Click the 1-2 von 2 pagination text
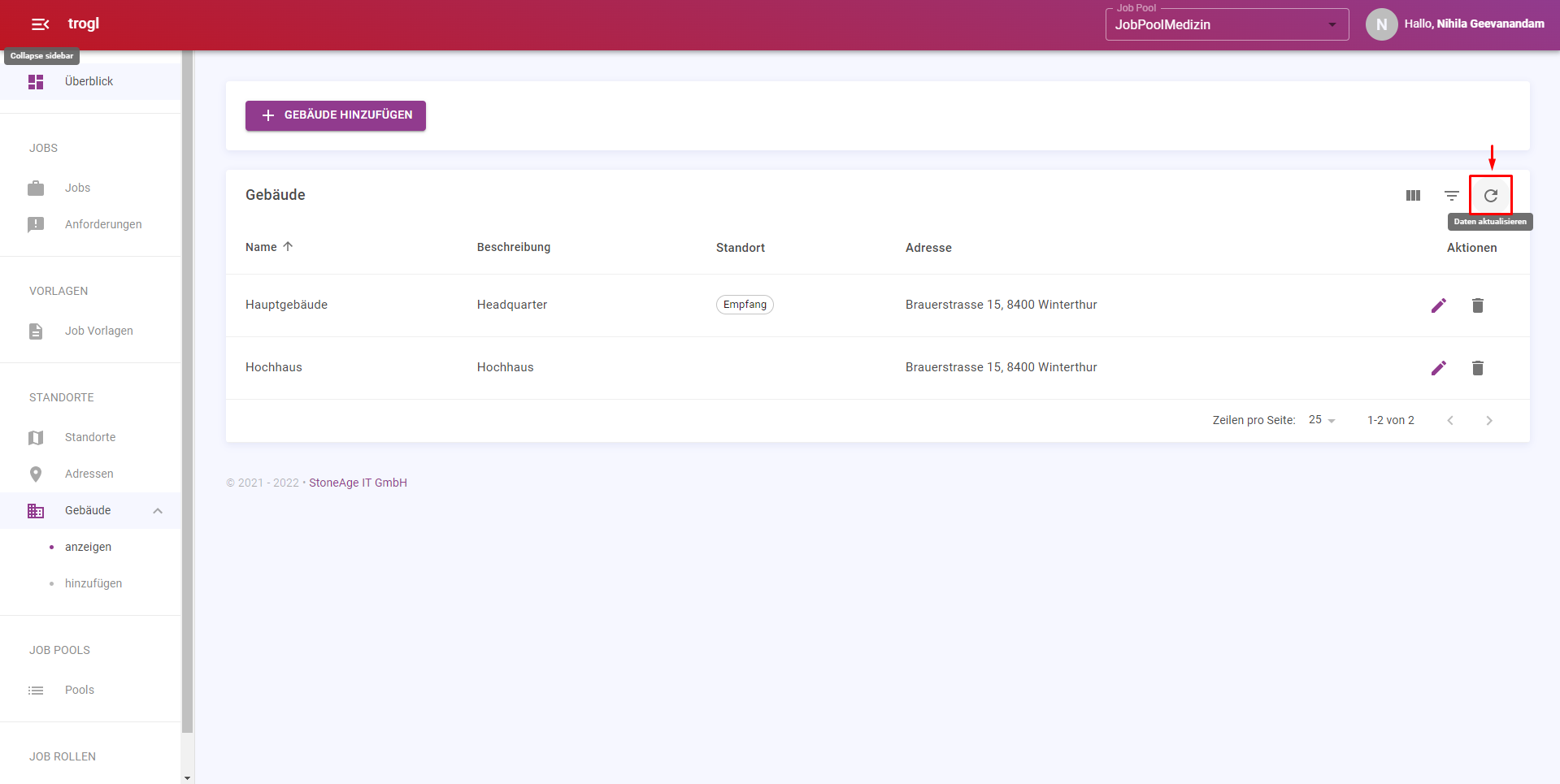This screenshot has height=784, width=1560. click(x=1391, y=420)
